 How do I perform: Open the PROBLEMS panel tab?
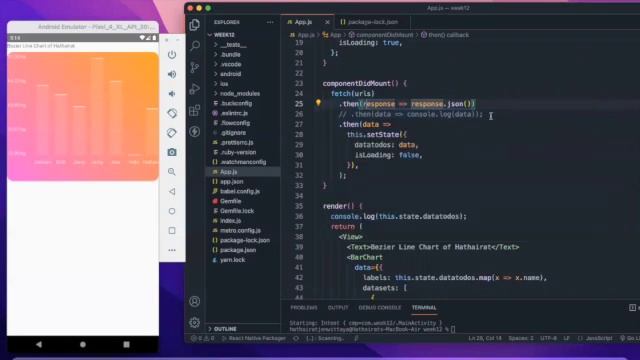304,307
